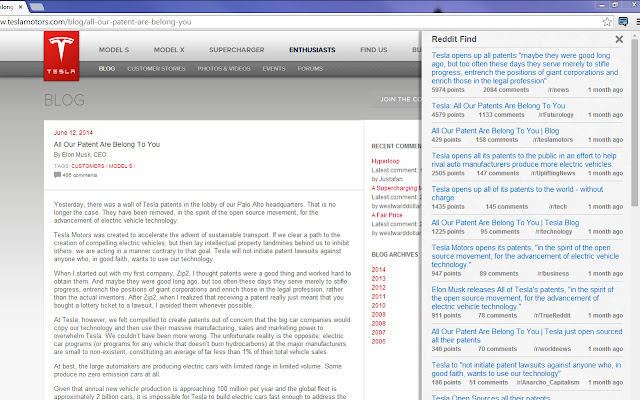The image size is (640, 400).
Task: Click the /r/business subreddit label
Action: point(553,274)
